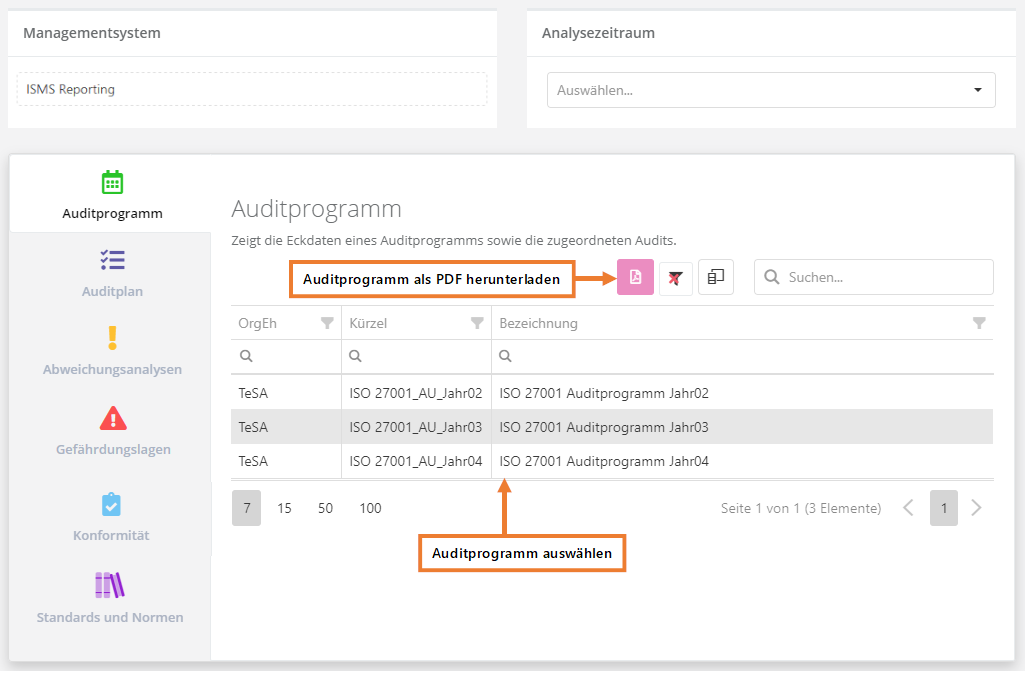Open the Abweichungsanalysen tab

(x=112, y=351)
